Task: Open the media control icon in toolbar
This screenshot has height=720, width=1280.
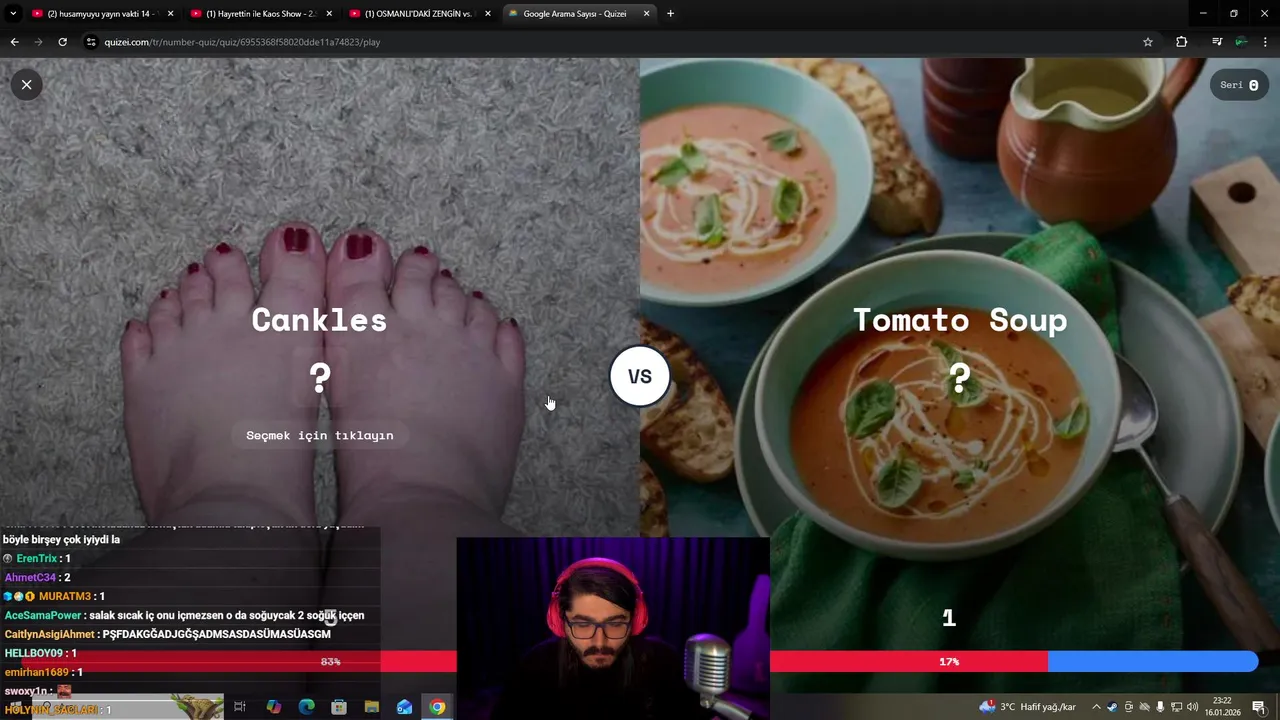Action: (1217, 42)
